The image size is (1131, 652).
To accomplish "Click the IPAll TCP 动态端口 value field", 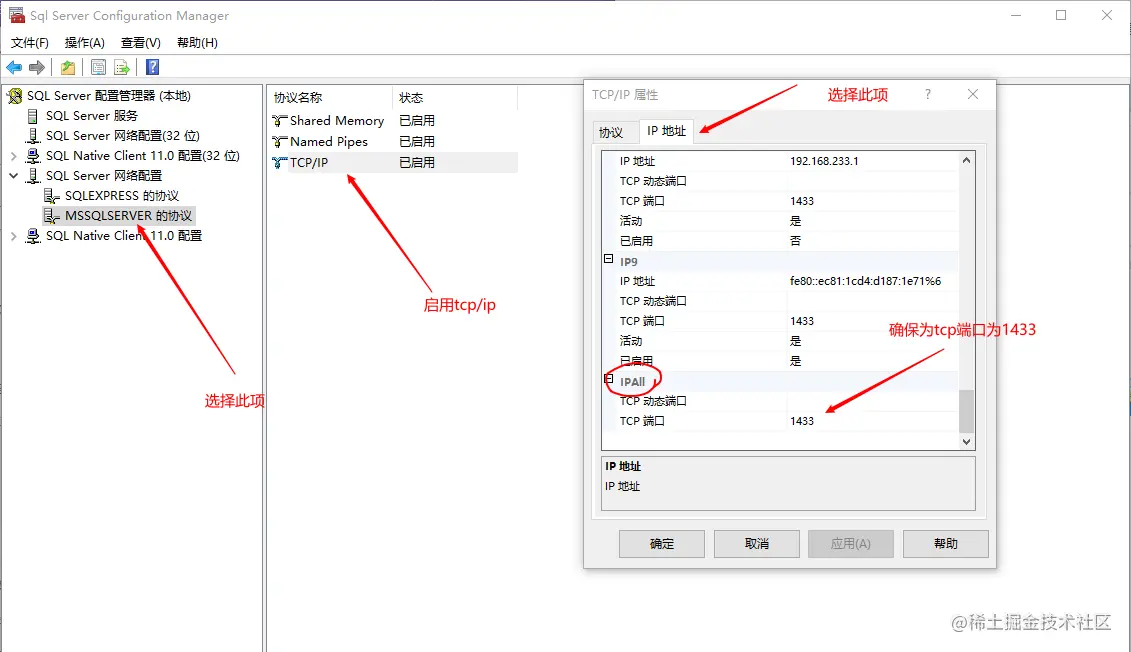I will (x=873, y=401).
